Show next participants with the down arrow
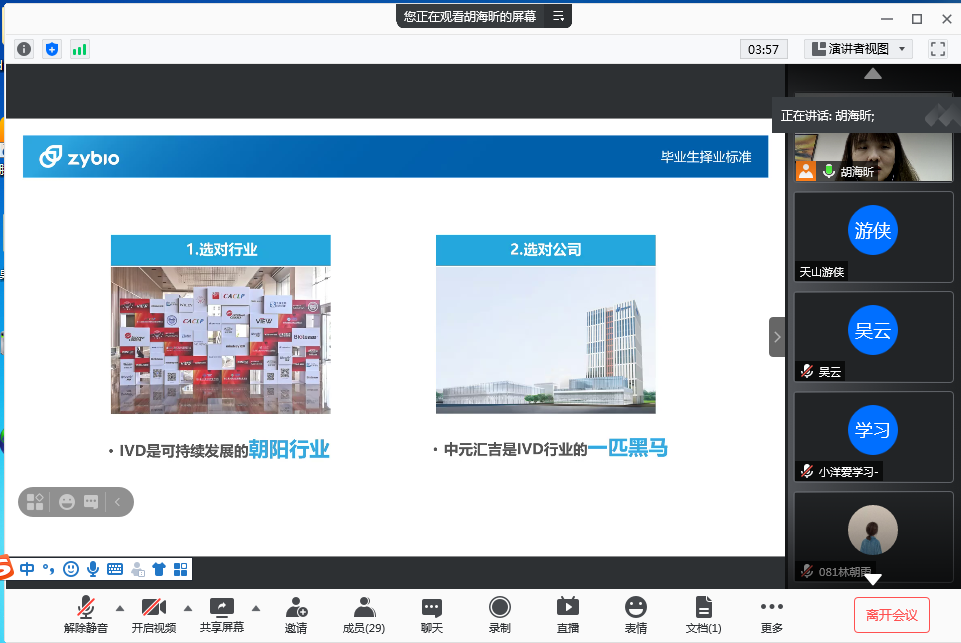Viewport: 961px width, 643px height. (873, 579)
